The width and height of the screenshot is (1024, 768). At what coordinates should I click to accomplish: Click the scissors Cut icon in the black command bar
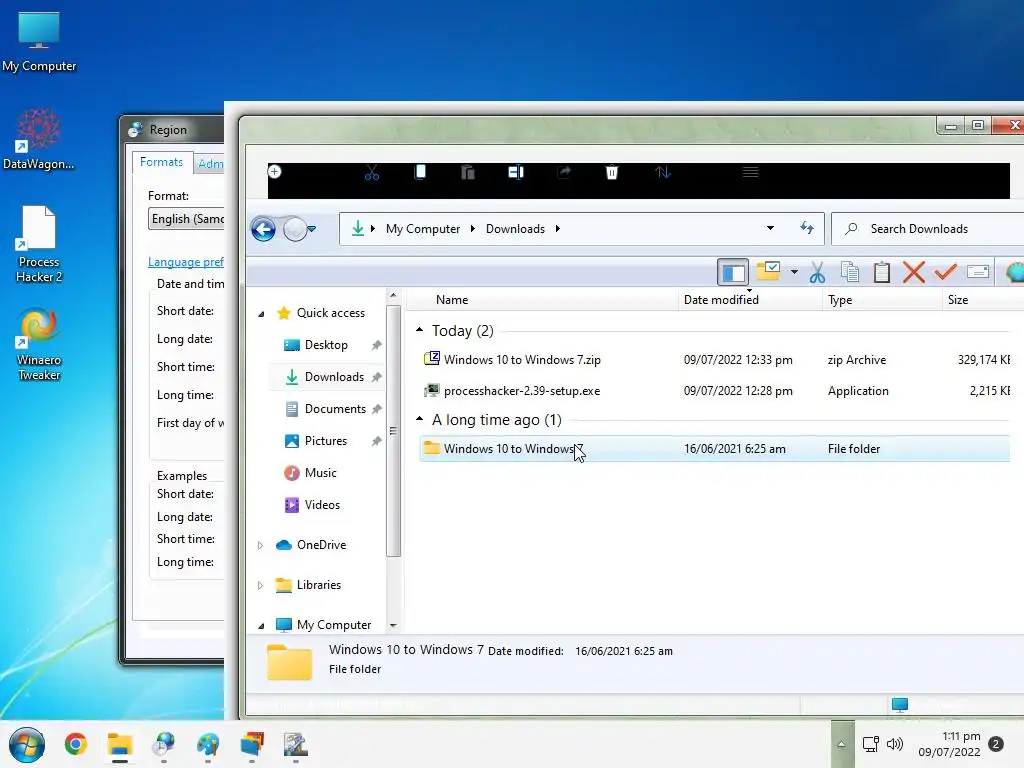pos(372,172)
